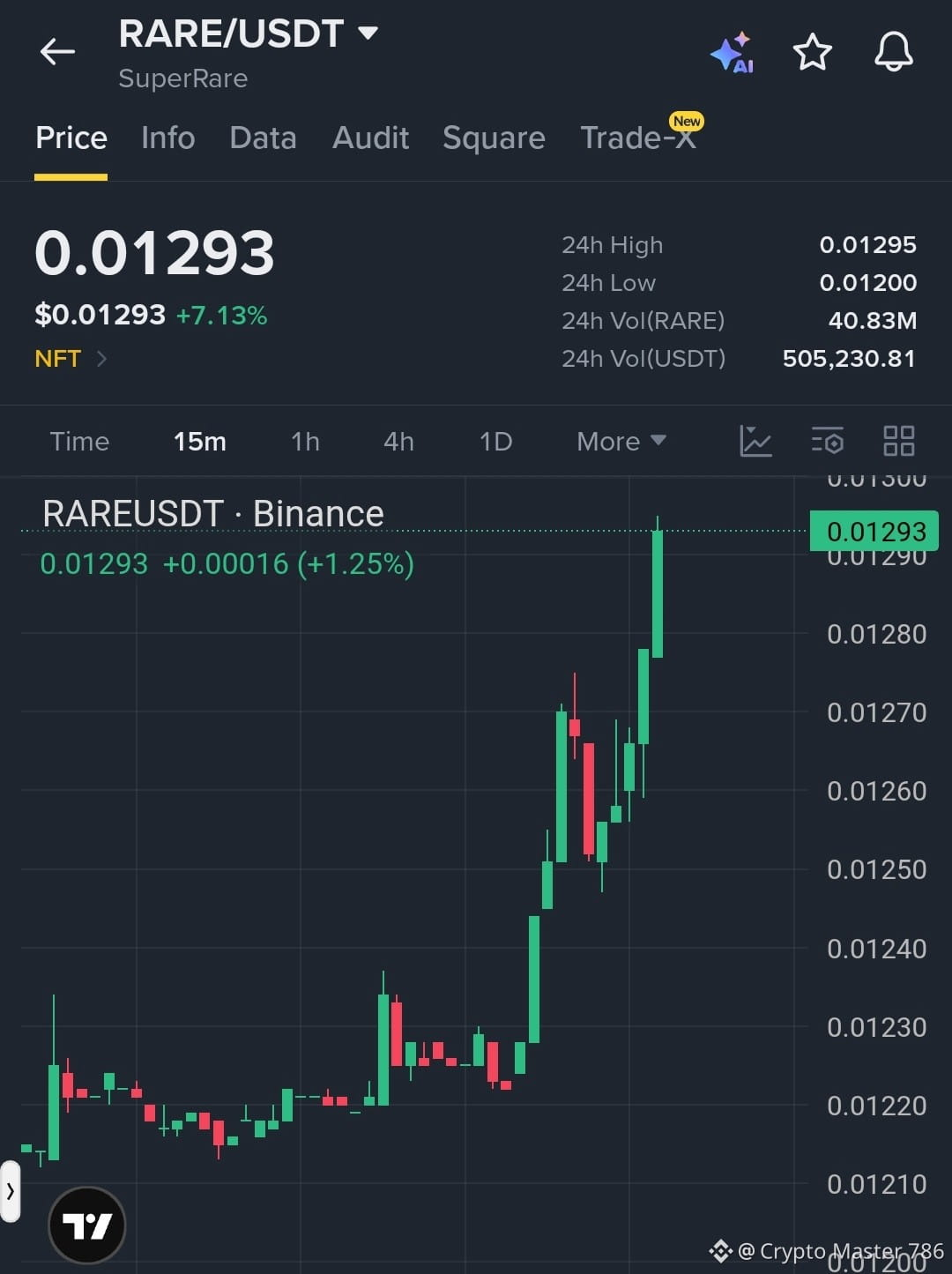This screenshot has height=1274, width=952.
Task: Expand the More intervals dropdown
Action: coord(621,441)
